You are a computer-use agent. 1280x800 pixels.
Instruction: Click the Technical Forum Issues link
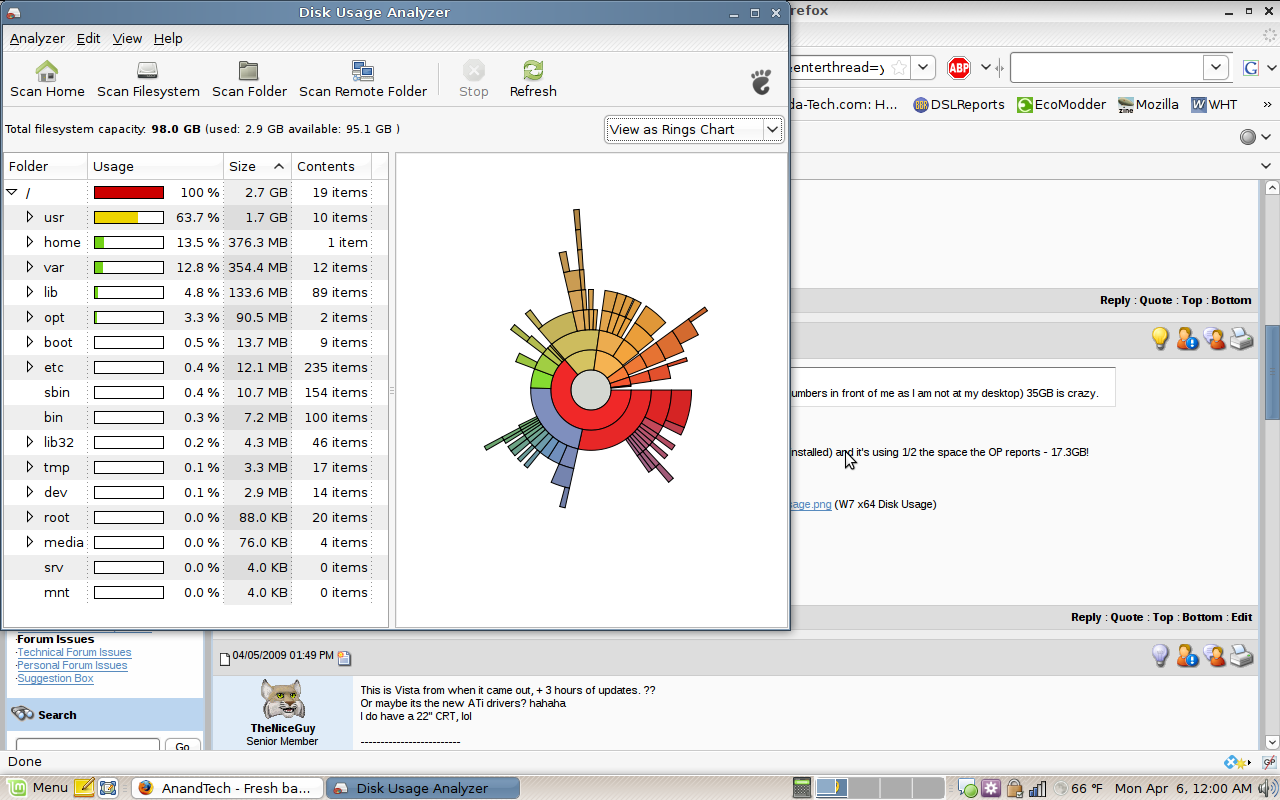(74, 652)
